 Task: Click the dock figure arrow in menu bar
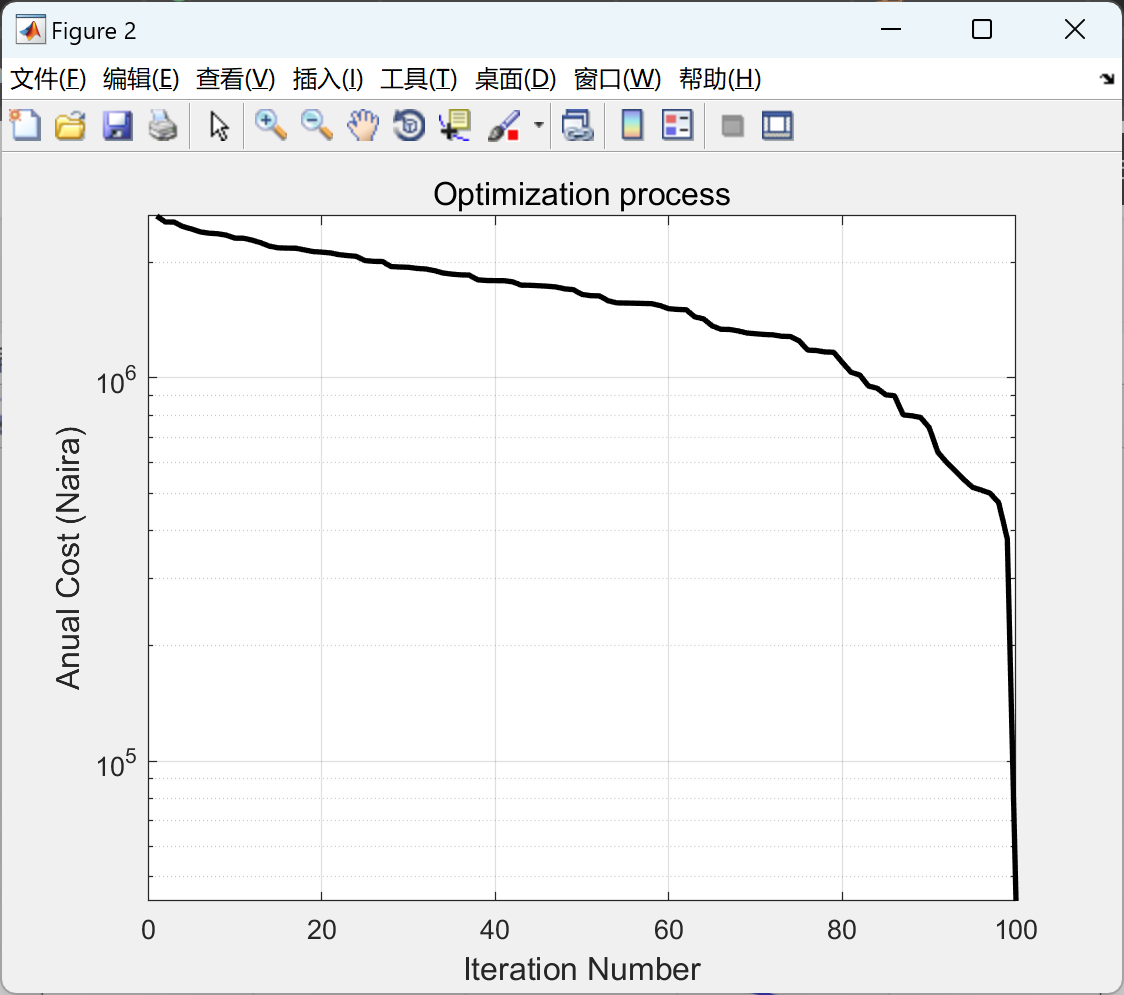point(1107,79)
